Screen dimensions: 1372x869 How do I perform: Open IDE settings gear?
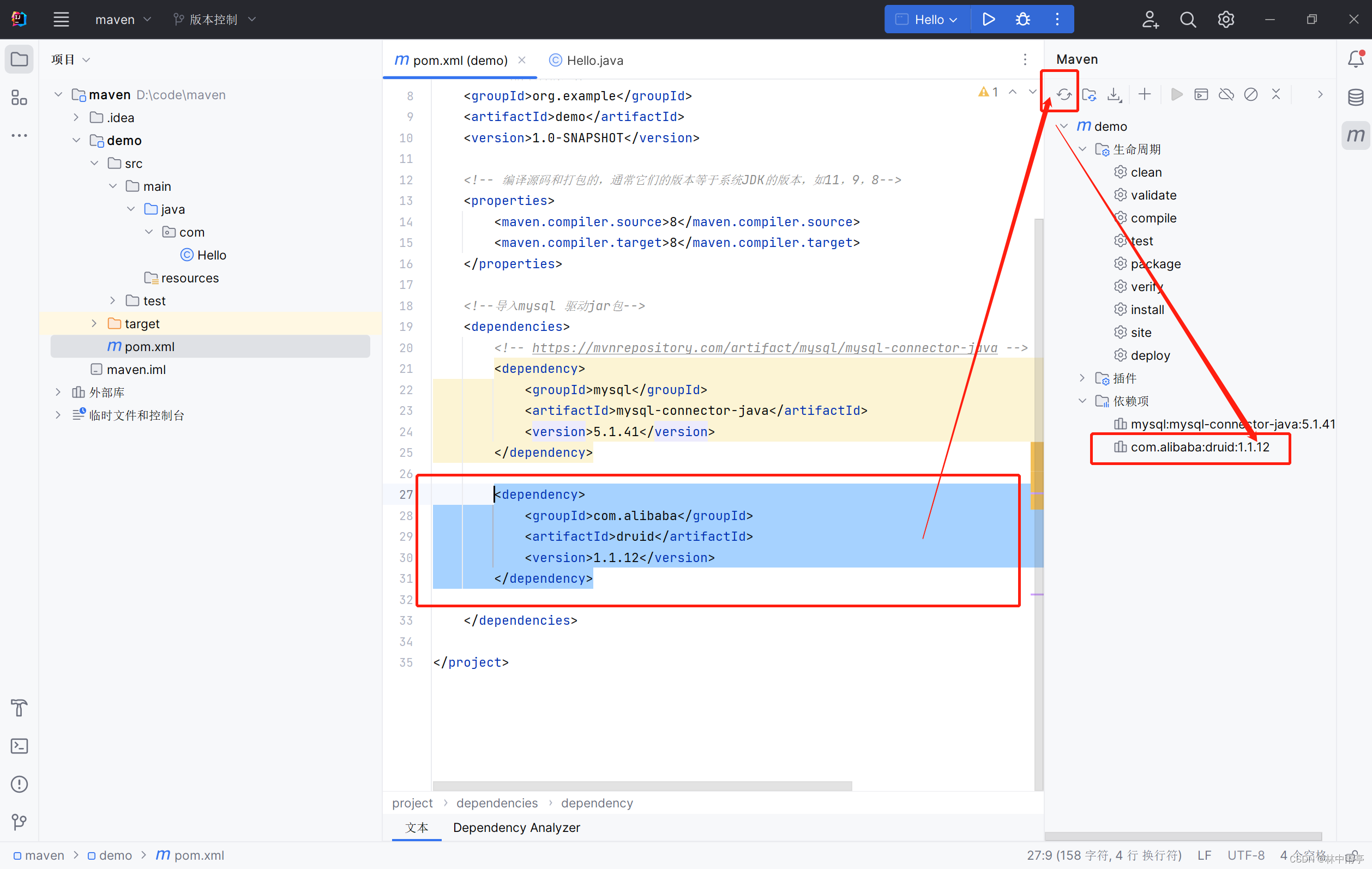click(1226, 20)
